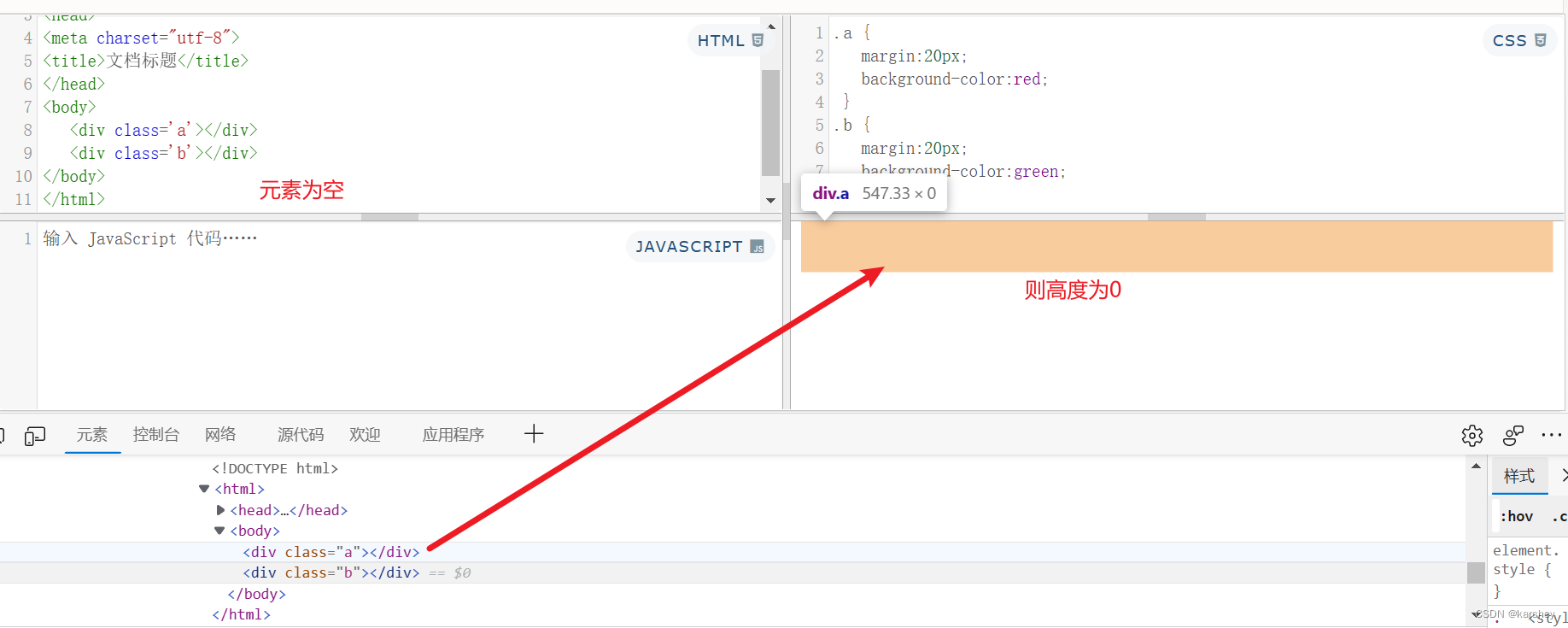Viewport: 1568px width, 628px height.
Task: Click background-color:green line in CSS editor
Action: pos(963,171)
